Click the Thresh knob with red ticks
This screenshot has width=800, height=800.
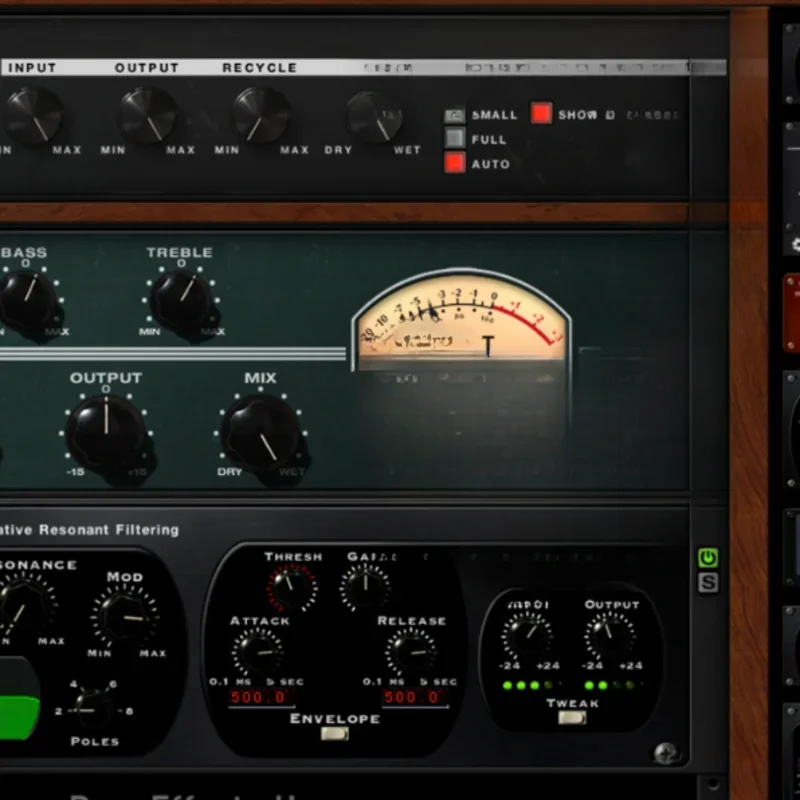291,587
